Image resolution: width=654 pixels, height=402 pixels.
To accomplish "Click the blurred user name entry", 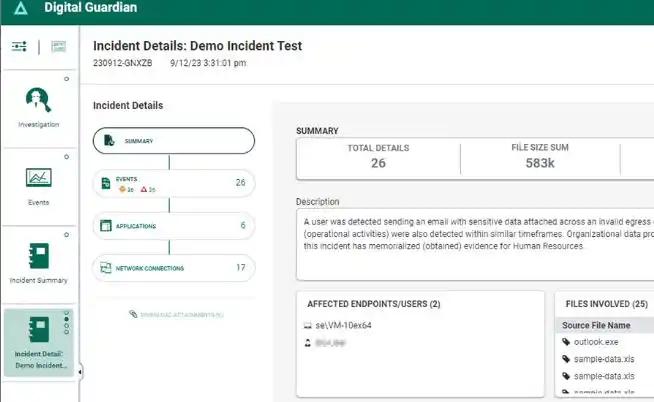I will click(330, 343).
